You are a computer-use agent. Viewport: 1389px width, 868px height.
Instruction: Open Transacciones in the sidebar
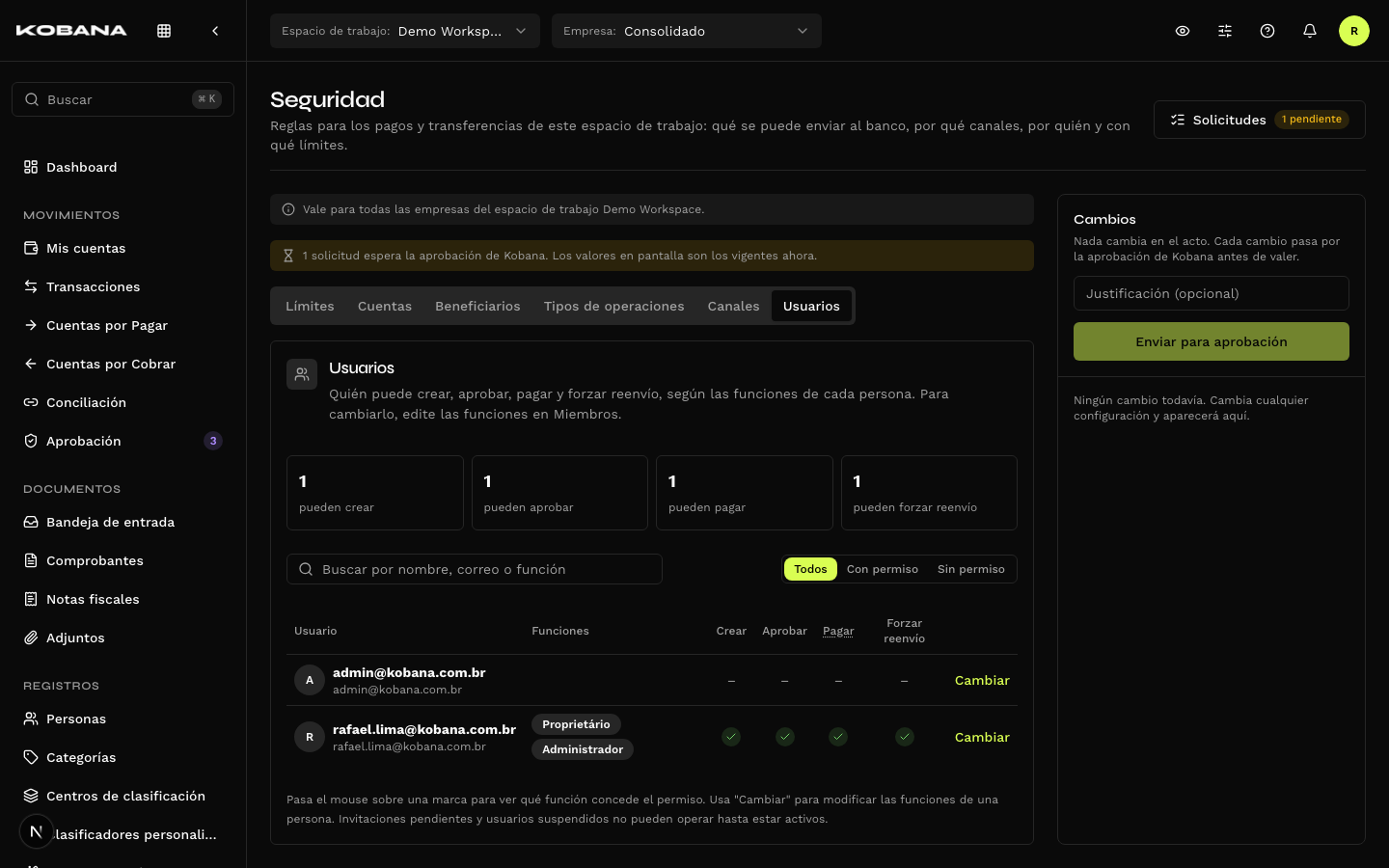[123, 286]
